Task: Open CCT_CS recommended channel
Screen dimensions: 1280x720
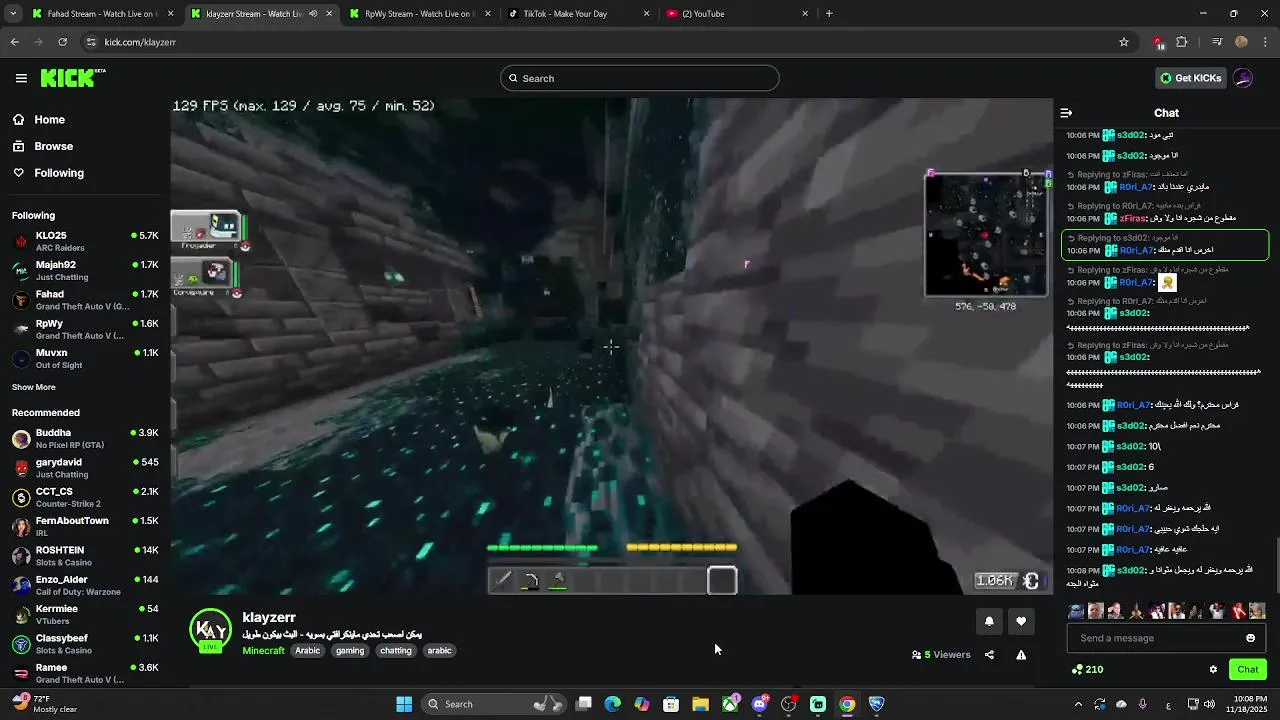Action: 85,497
